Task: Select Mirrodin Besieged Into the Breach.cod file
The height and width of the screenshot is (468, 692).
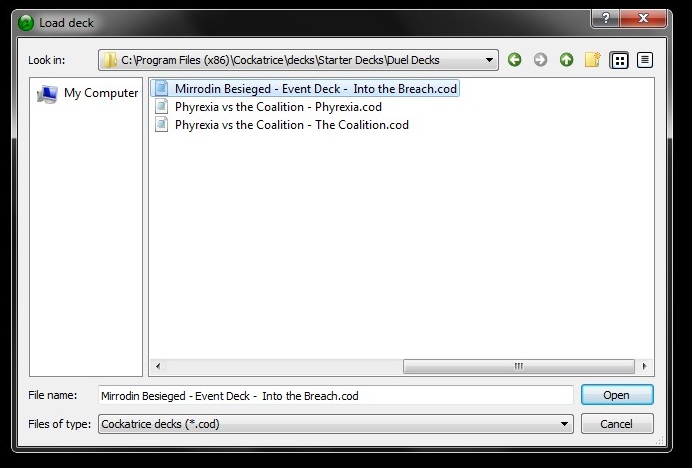Action: (x=305, y=89)
